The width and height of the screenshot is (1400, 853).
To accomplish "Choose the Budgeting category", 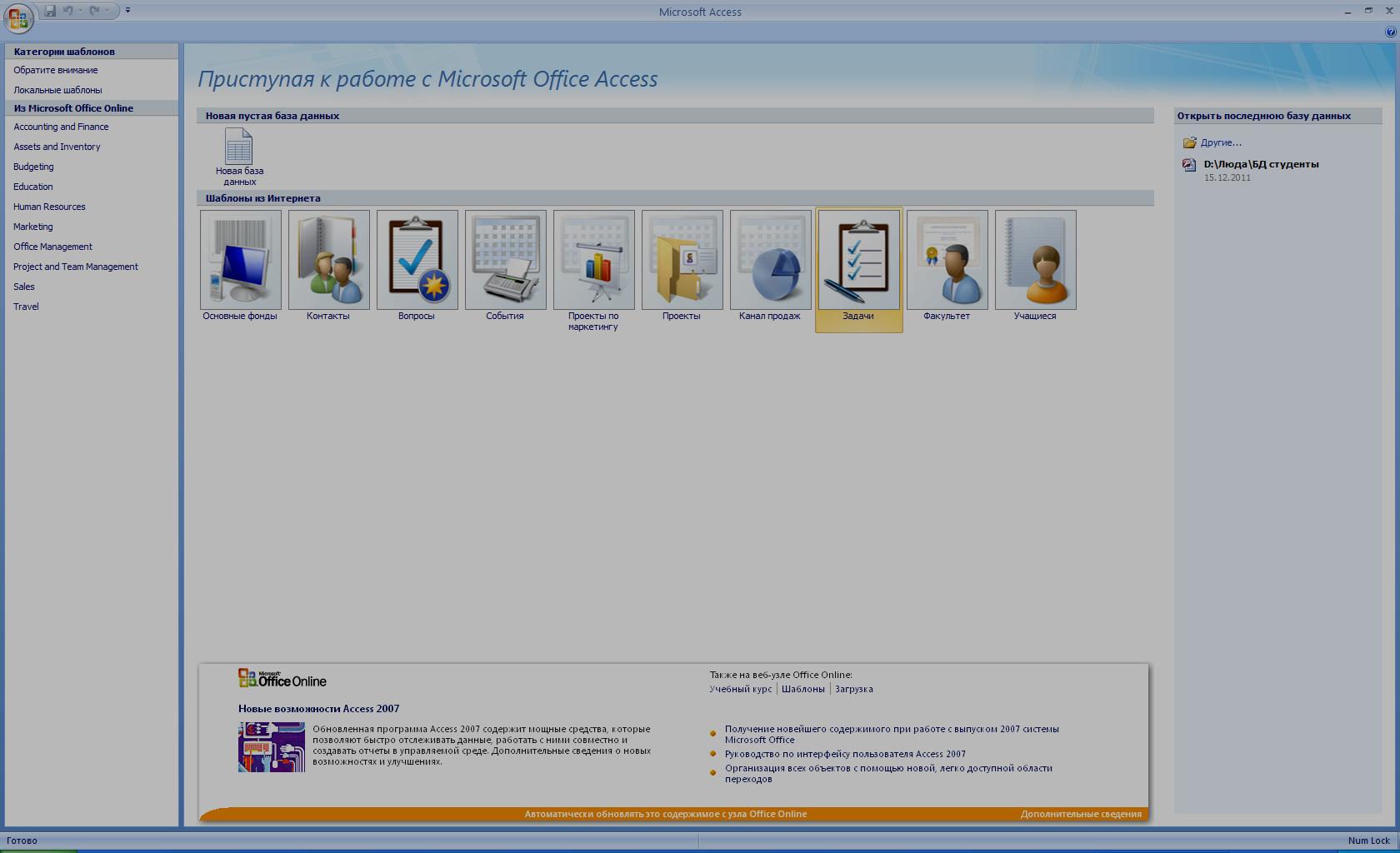I will [33, 167].
